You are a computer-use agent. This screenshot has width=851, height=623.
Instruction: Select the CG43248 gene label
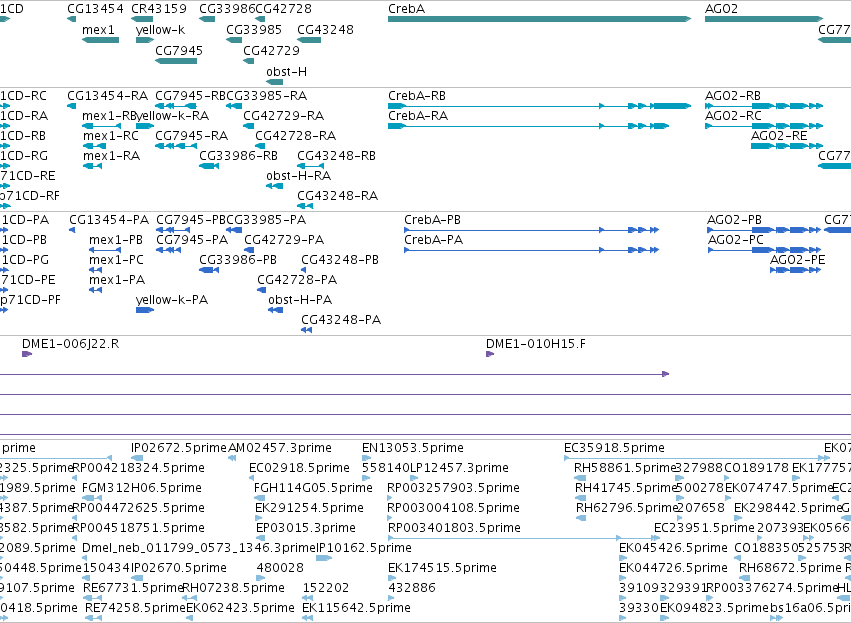pos(325,29)
